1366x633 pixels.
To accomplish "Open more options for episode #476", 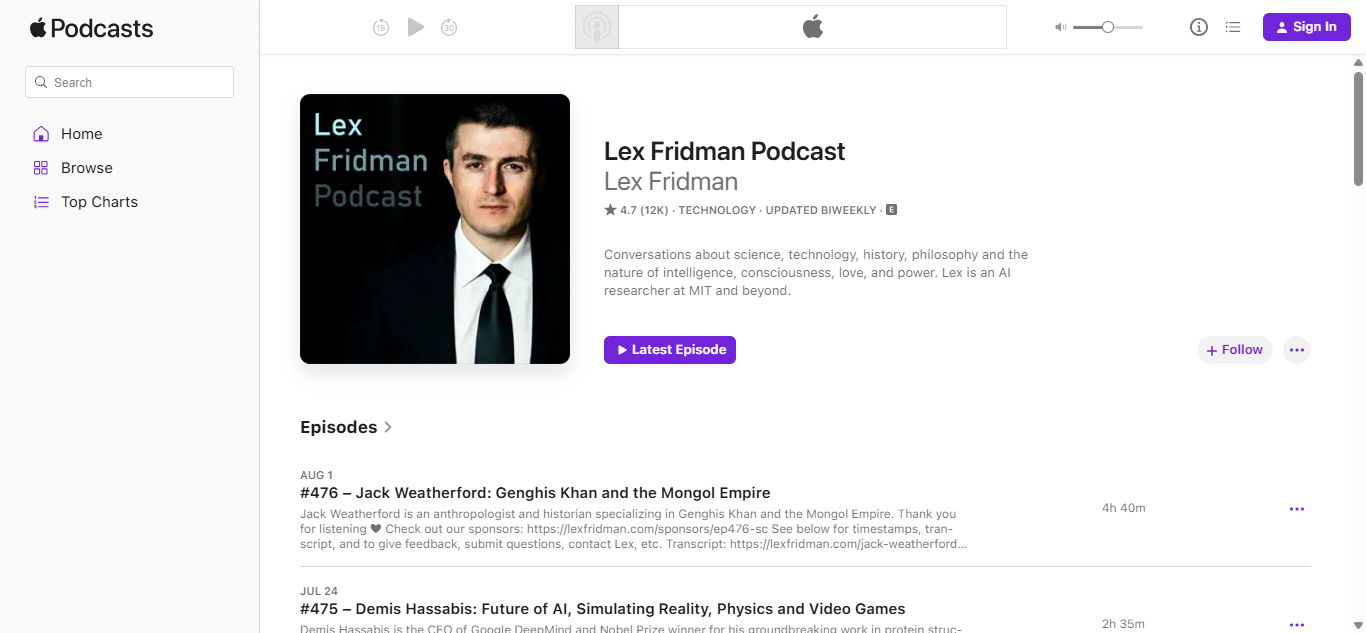I will [1297, 509].
